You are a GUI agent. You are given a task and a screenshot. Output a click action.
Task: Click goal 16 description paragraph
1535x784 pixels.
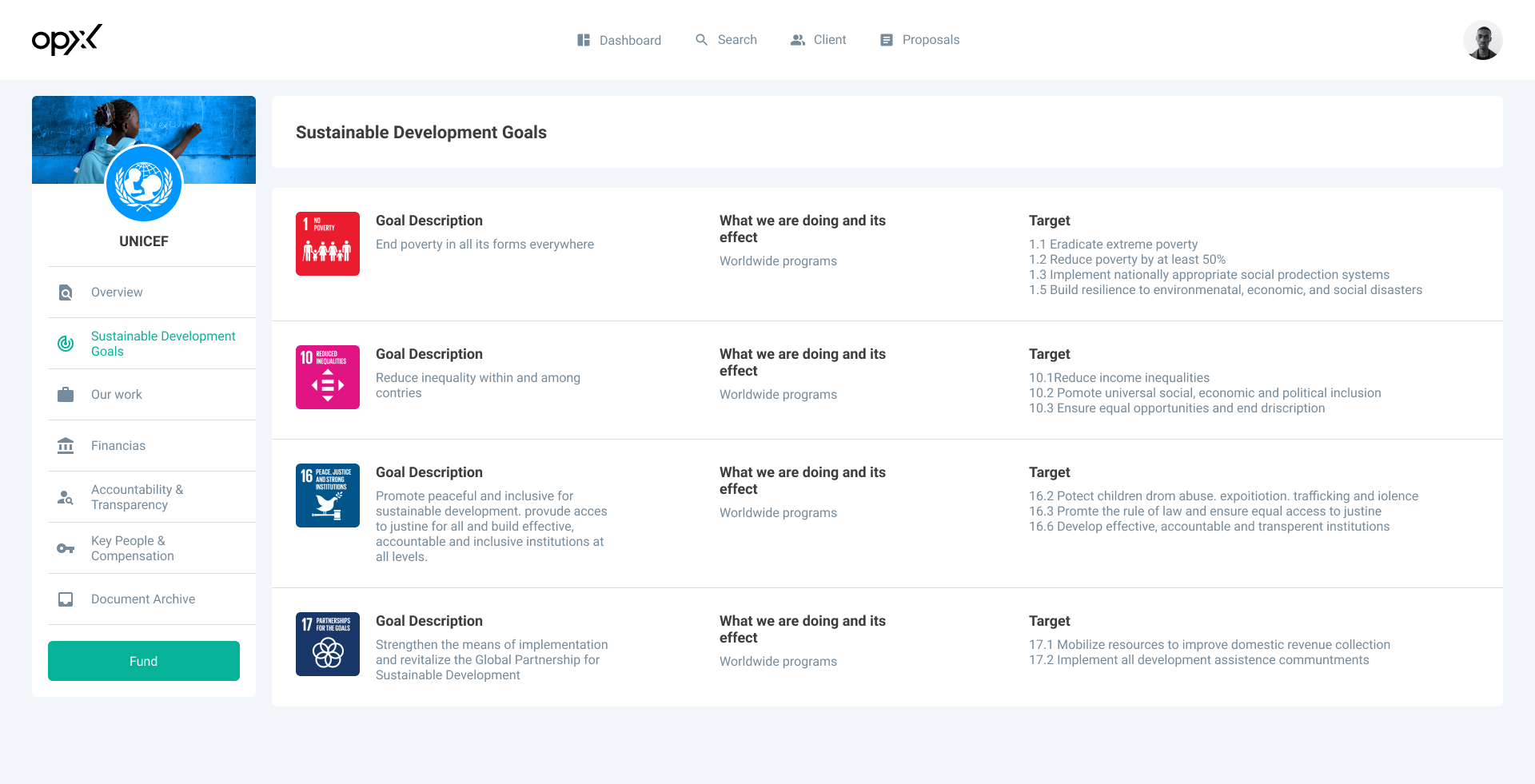coord(492,527)
